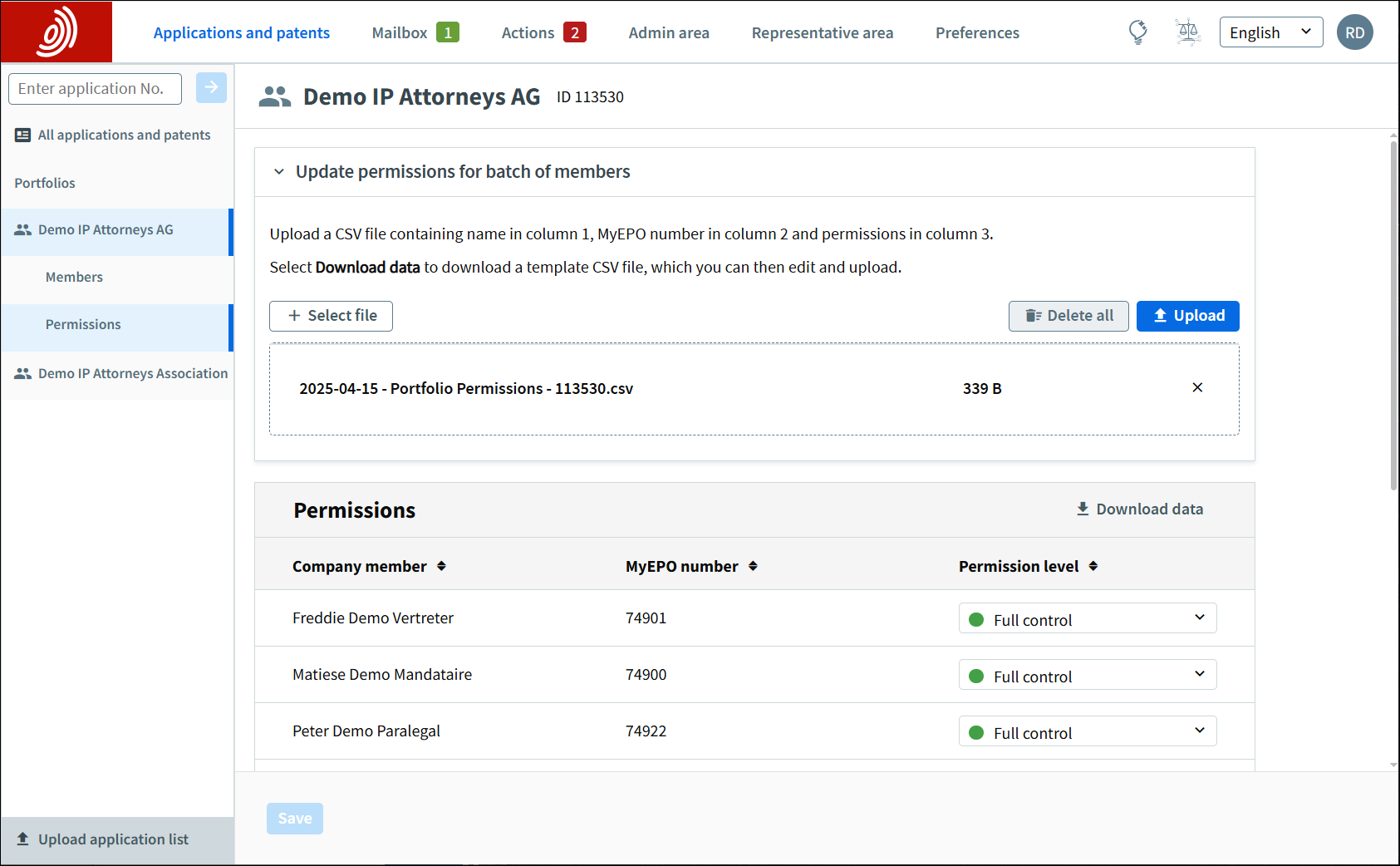Click the arrow to submit application number

[211, 87]
